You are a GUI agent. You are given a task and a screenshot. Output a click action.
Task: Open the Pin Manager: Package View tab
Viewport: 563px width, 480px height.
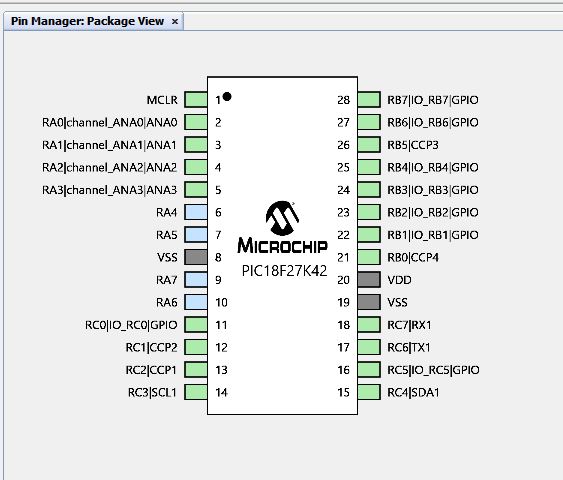click(87, 21)
